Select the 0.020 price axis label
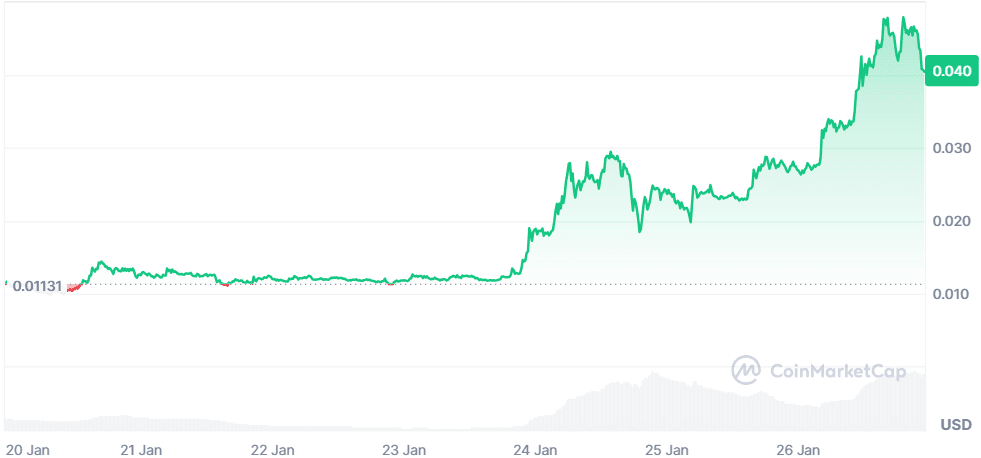 pyautogui.click(x=949, y=221)
